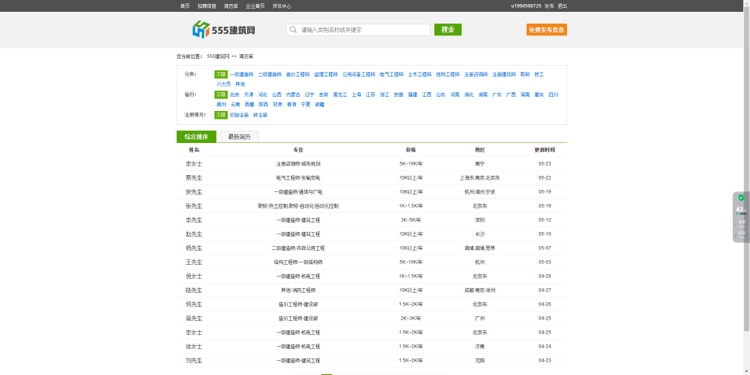Click the 上海市,南京,北京市 region cell
The height and width of the screenshot is (375, 750).
480,178
